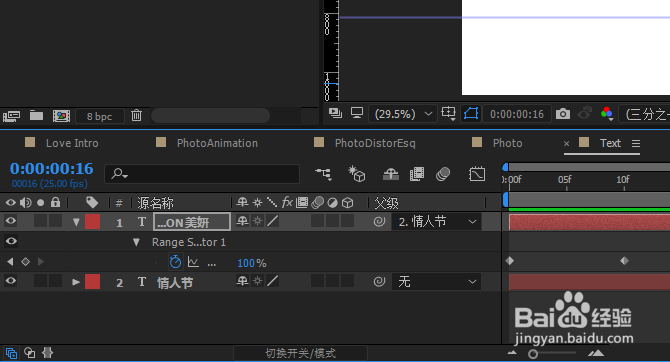Add or remove keyframe at current time
This screenshot has height=362, width=670.
25,262
